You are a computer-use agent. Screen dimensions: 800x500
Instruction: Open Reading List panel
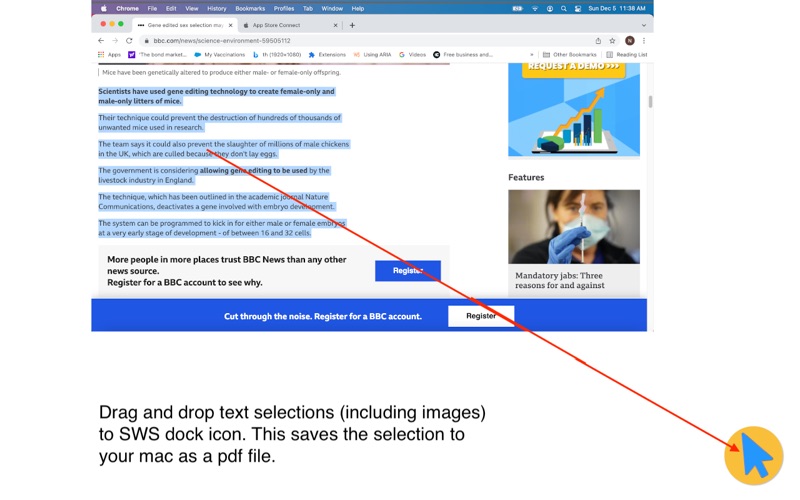pos(627,55)
